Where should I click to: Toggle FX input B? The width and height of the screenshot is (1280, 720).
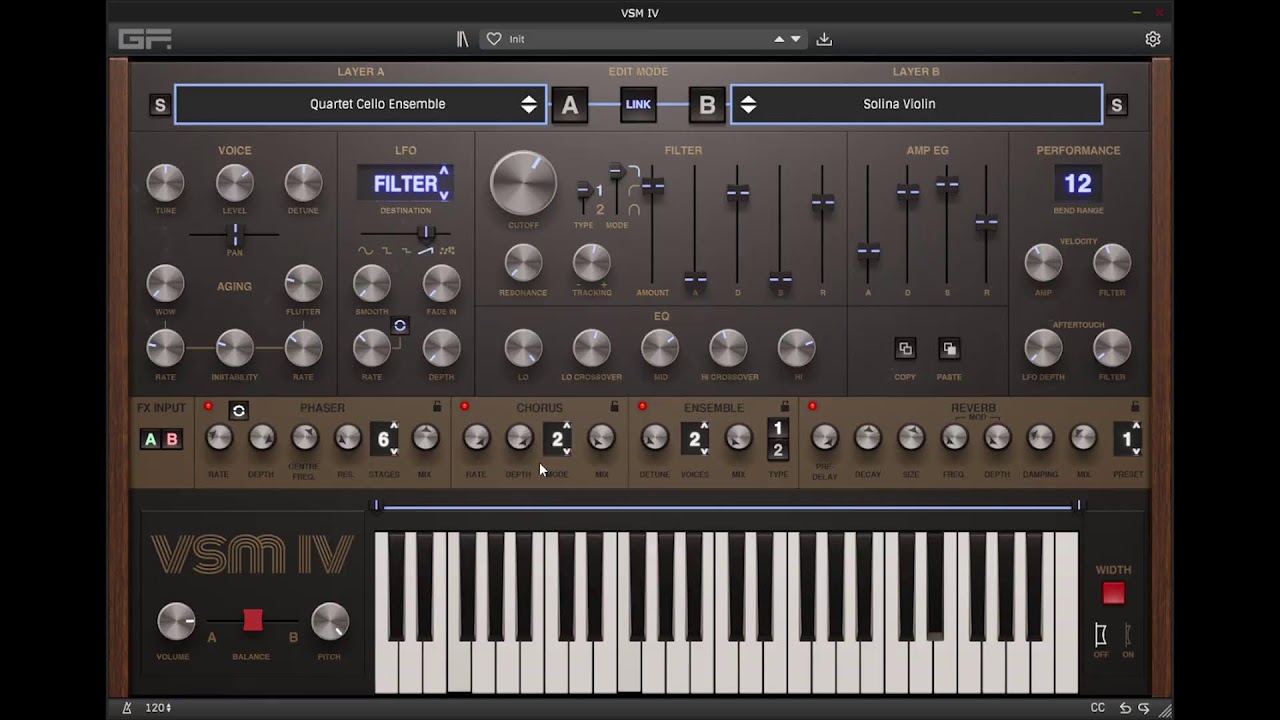click(172, 439)
